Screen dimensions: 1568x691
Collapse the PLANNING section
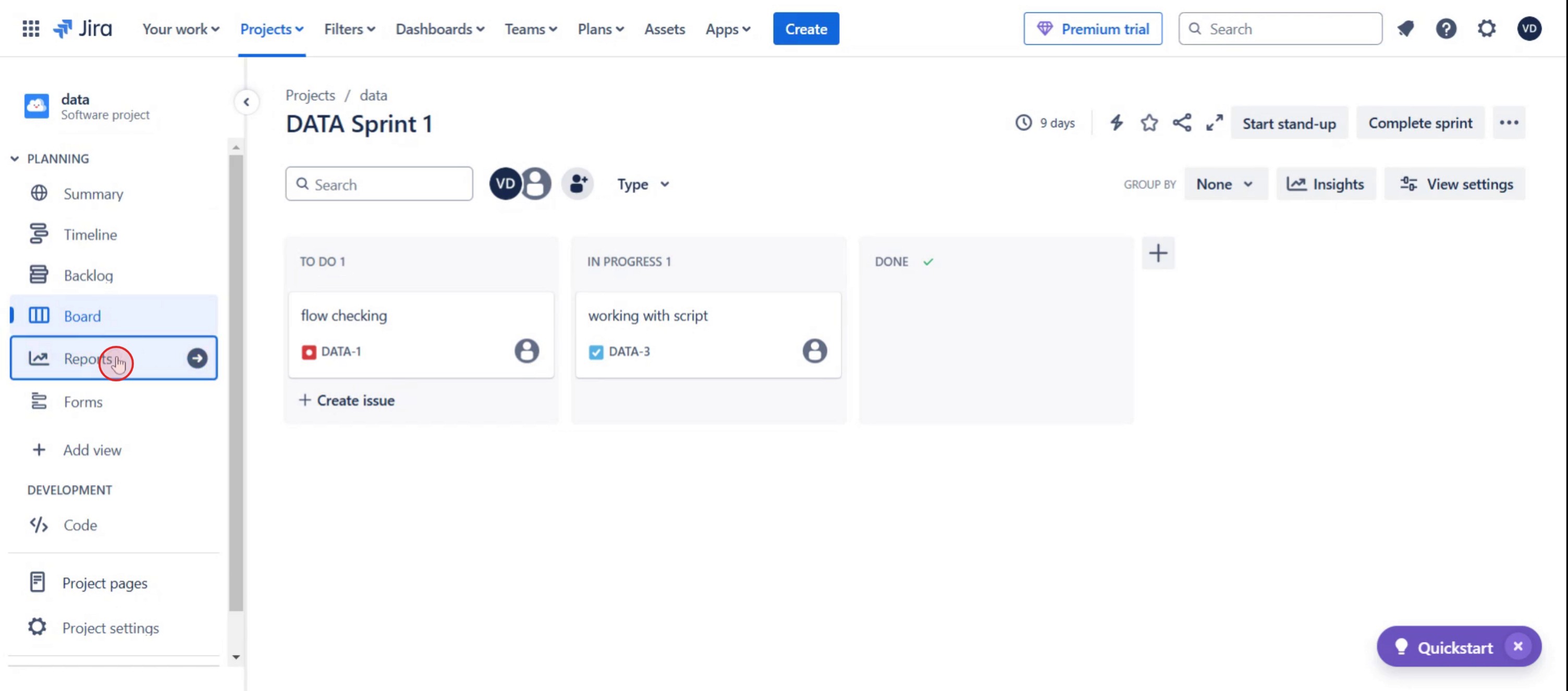15,159
